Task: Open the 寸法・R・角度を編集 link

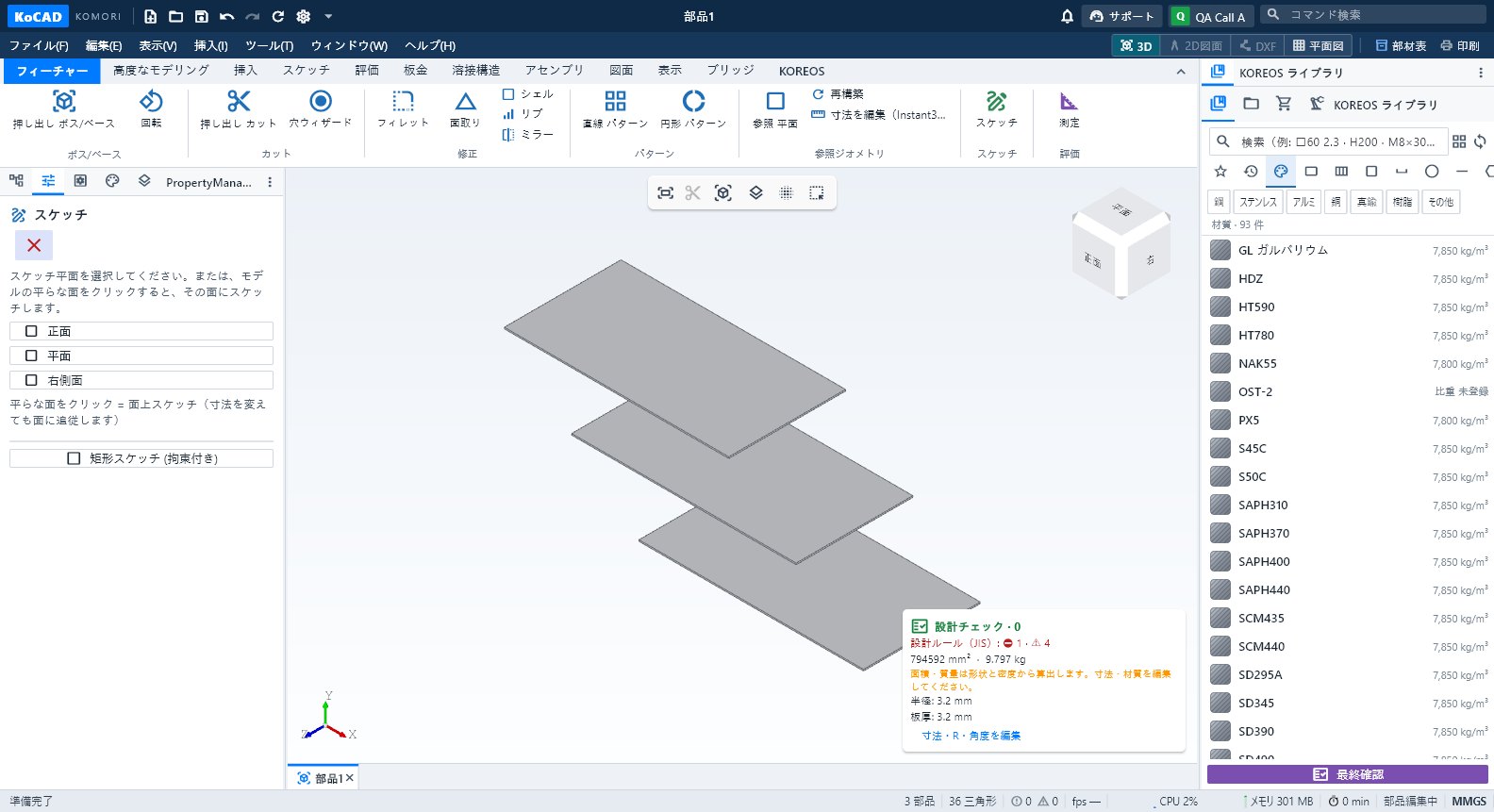Action: [971, 736]
